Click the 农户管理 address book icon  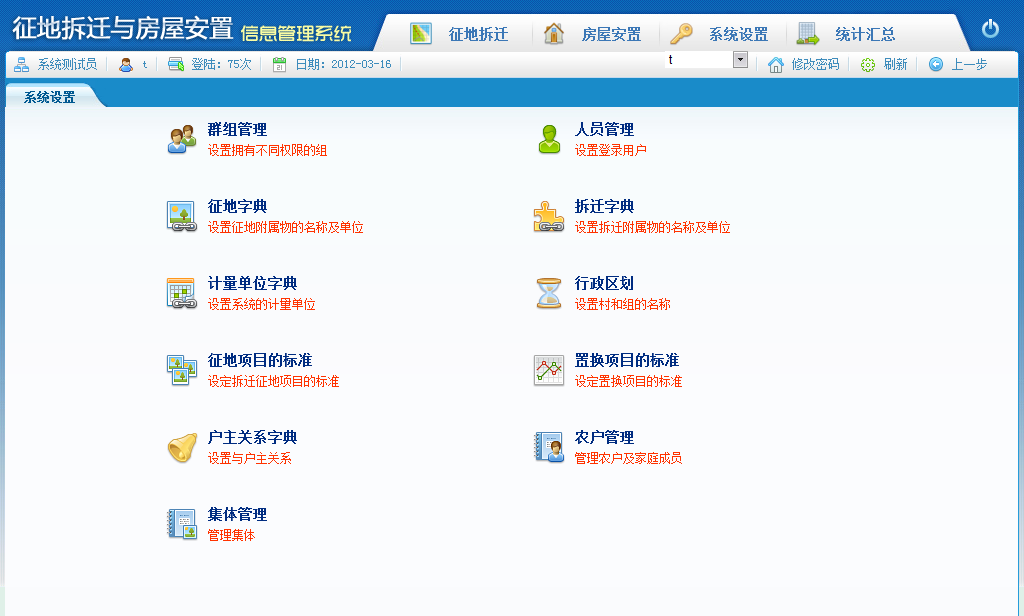(x=549, y=447)
